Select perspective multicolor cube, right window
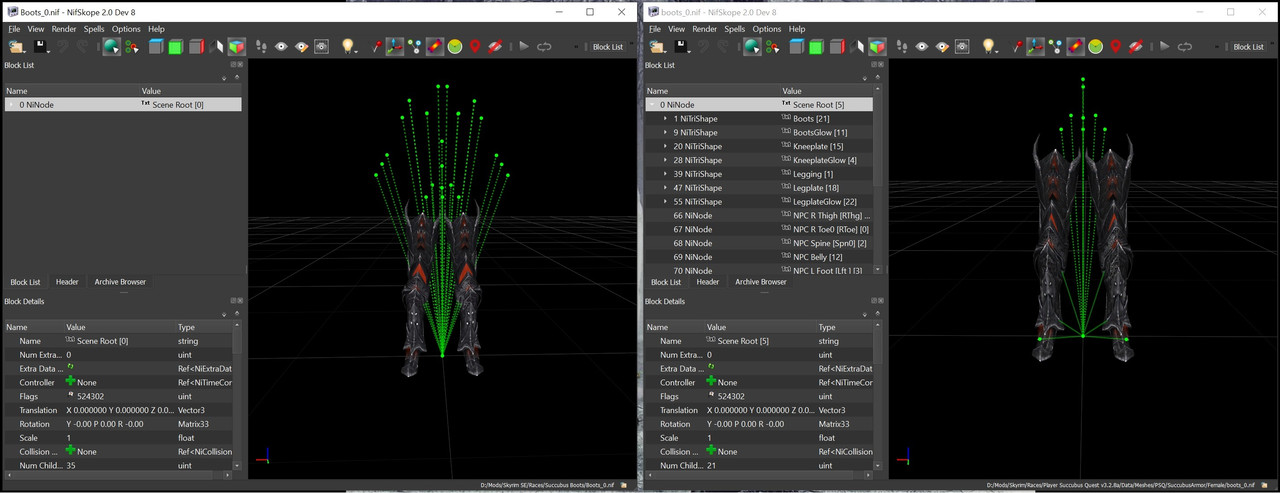Screen dimensions: 1280x493 [877, 46]
